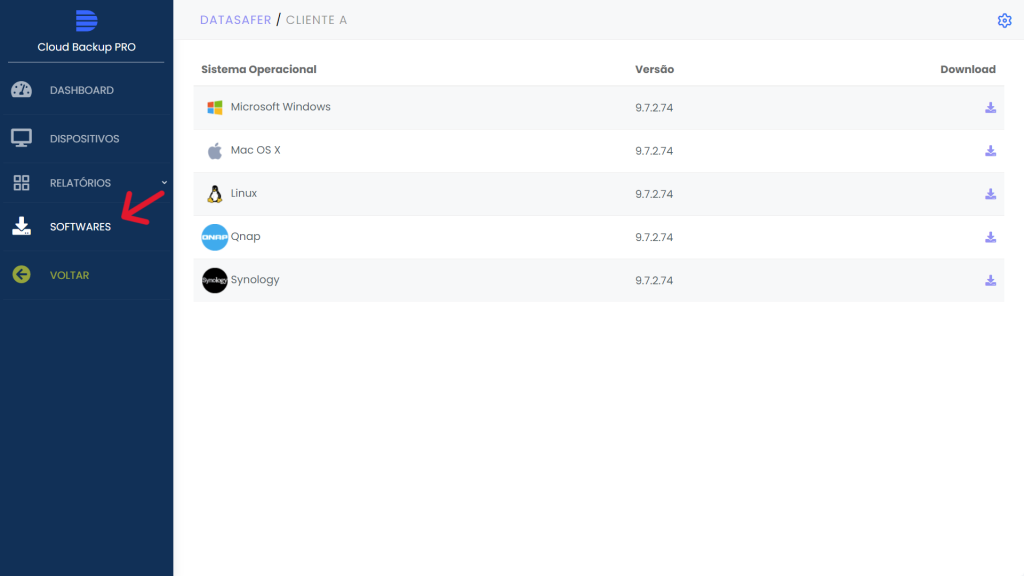
Task: Click the Linux penguin icon
Action: pos(214,194)
